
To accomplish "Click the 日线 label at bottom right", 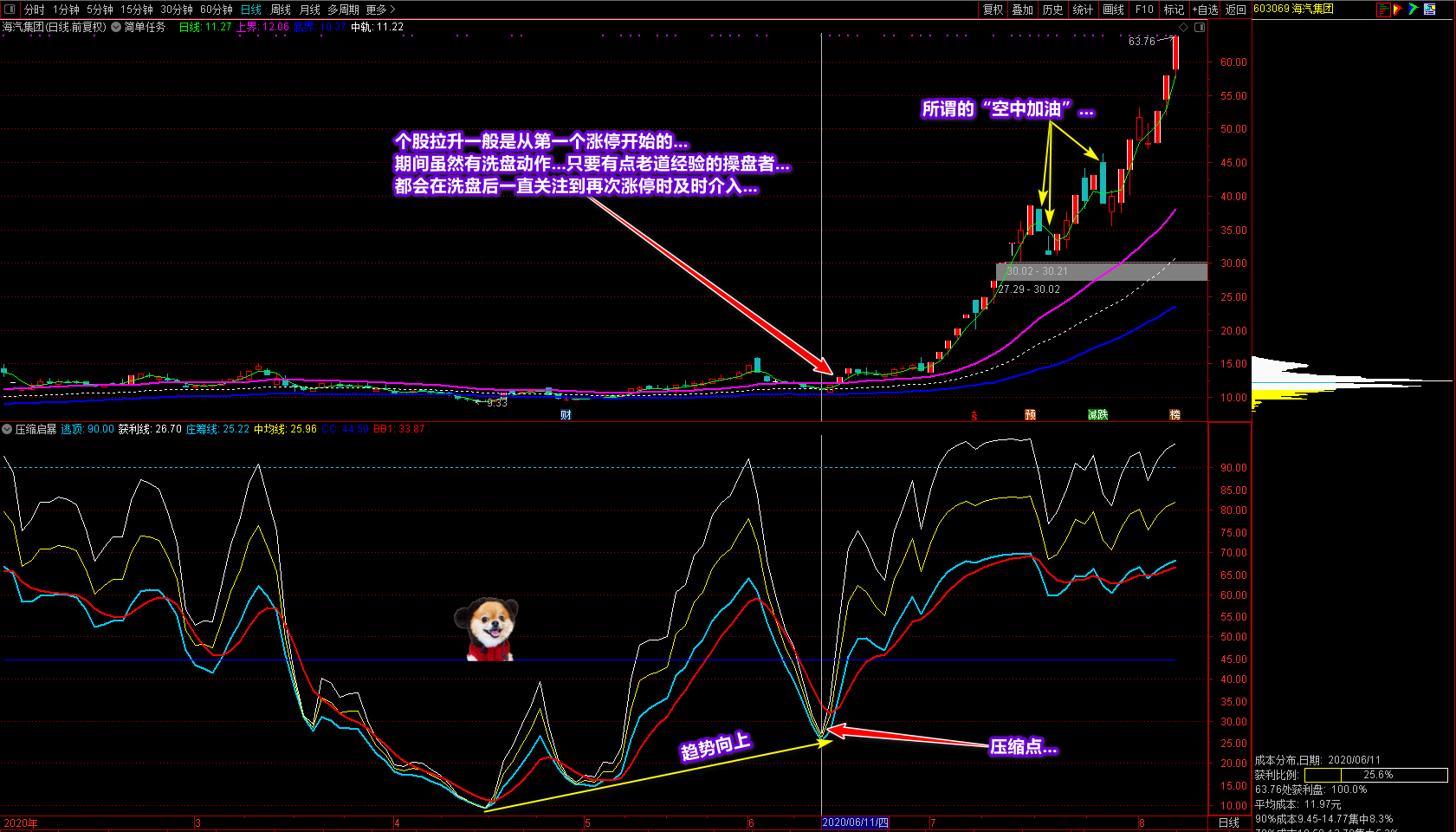I will [x=1229, y=822].
